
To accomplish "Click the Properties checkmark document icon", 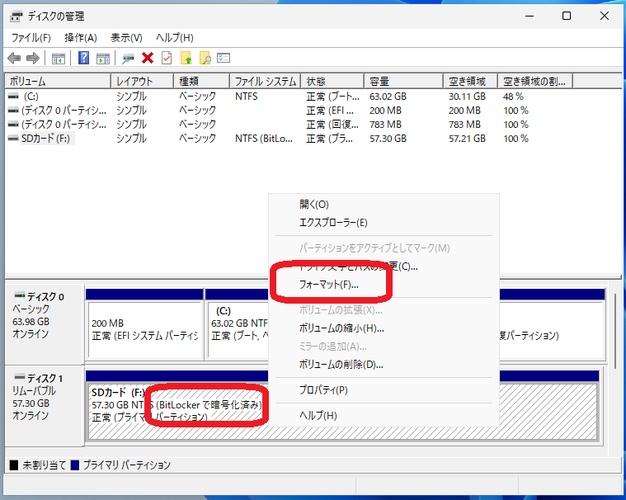I will point(166,58).
